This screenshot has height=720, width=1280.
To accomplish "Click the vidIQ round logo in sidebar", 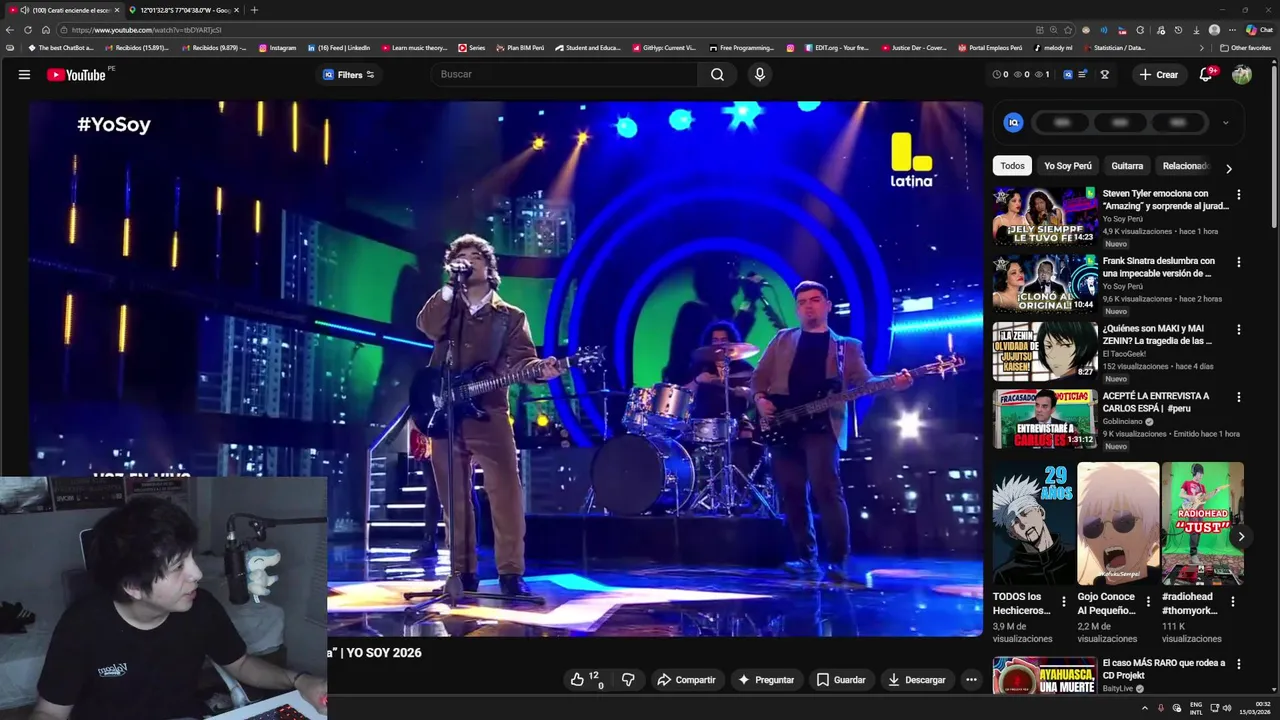I will click(x=1013, y=122).
